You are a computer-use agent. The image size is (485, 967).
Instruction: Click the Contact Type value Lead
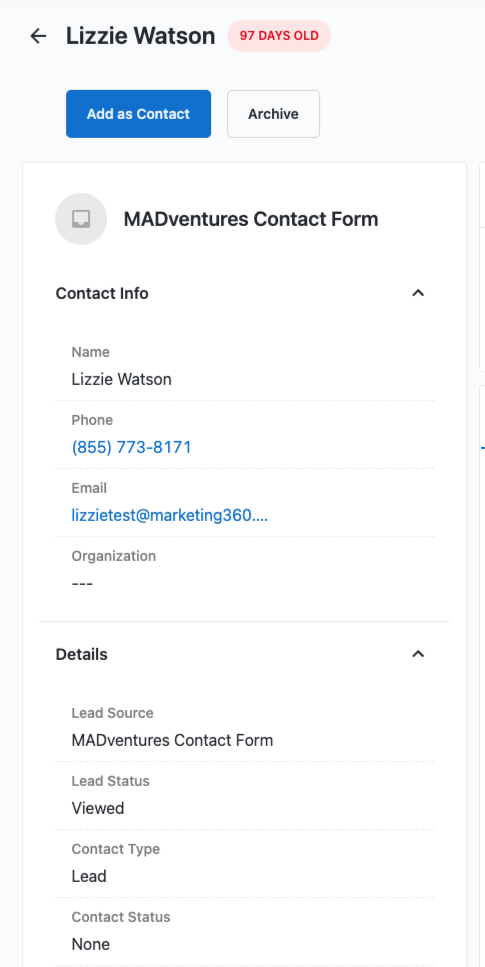tap(89, 876)
